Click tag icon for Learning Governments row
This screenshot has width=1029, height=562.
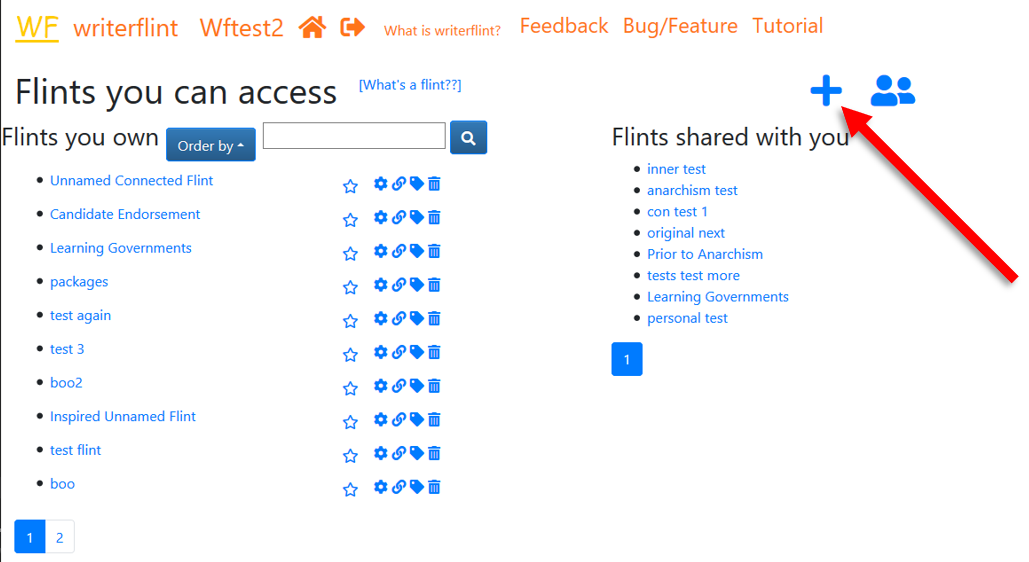point(416,251)
